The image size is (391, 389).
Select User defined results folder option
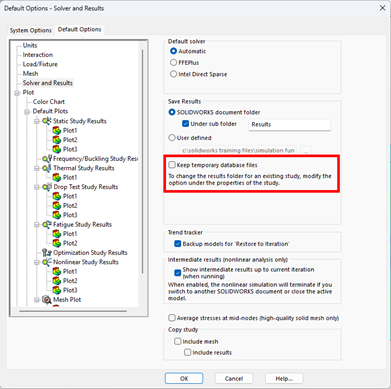coord(172,138)
